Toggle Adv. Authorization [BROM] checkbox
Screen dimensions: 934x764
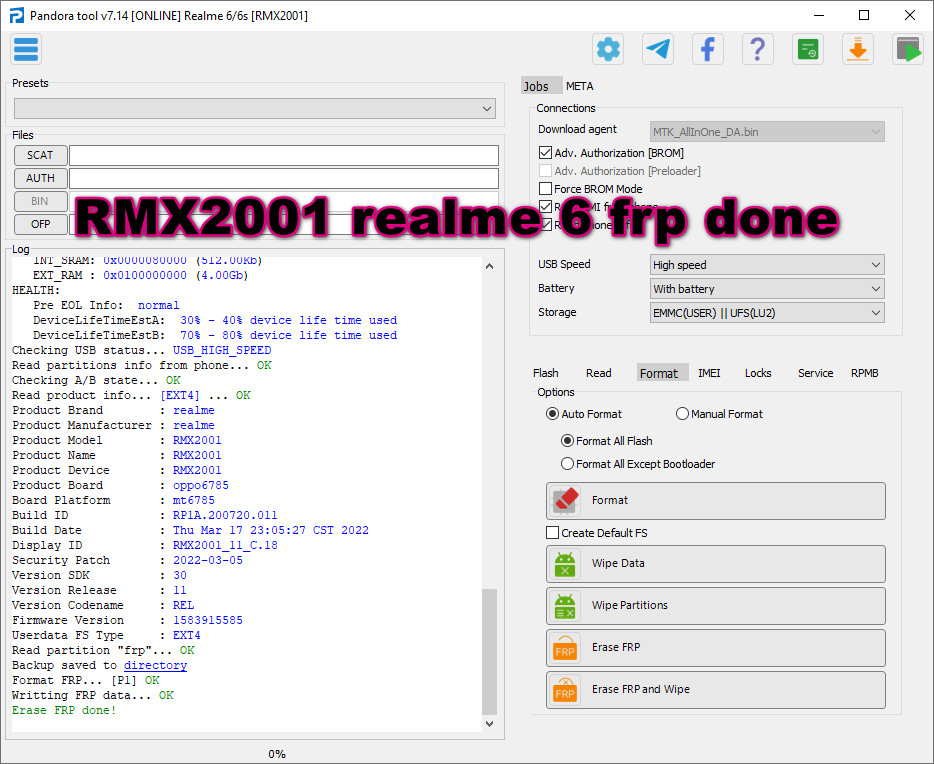pos(545,153)
